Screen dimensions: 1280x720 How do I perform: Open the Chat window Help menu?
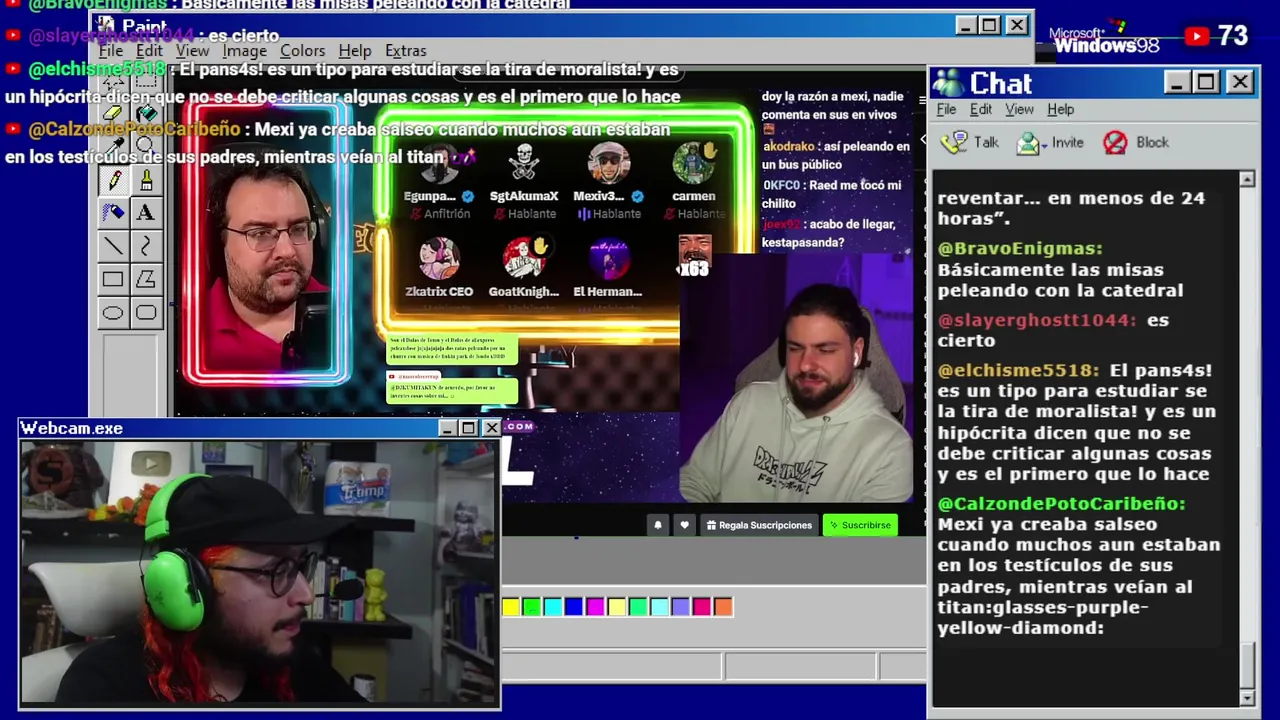1060,109
